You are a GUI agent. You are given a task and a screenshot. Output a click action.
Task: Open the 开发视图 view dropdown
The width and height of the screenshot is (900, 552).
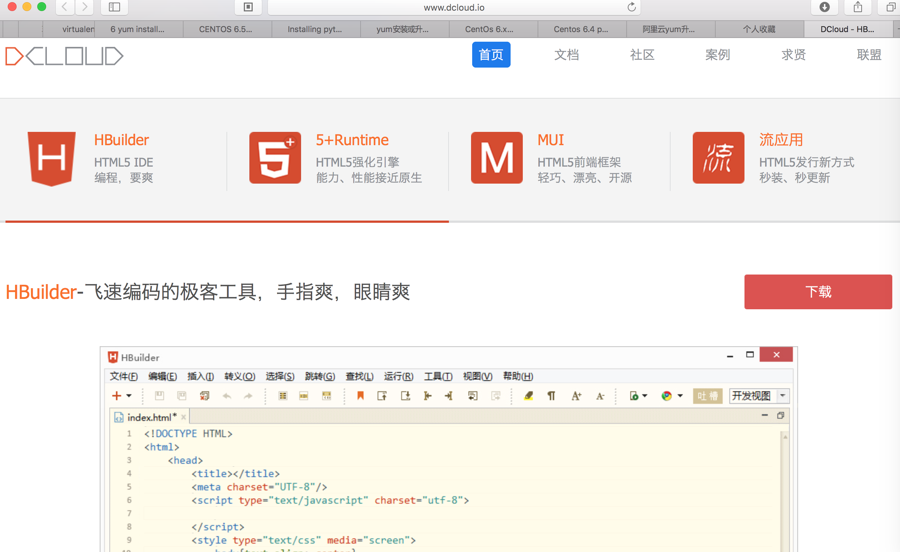point(759,396)
